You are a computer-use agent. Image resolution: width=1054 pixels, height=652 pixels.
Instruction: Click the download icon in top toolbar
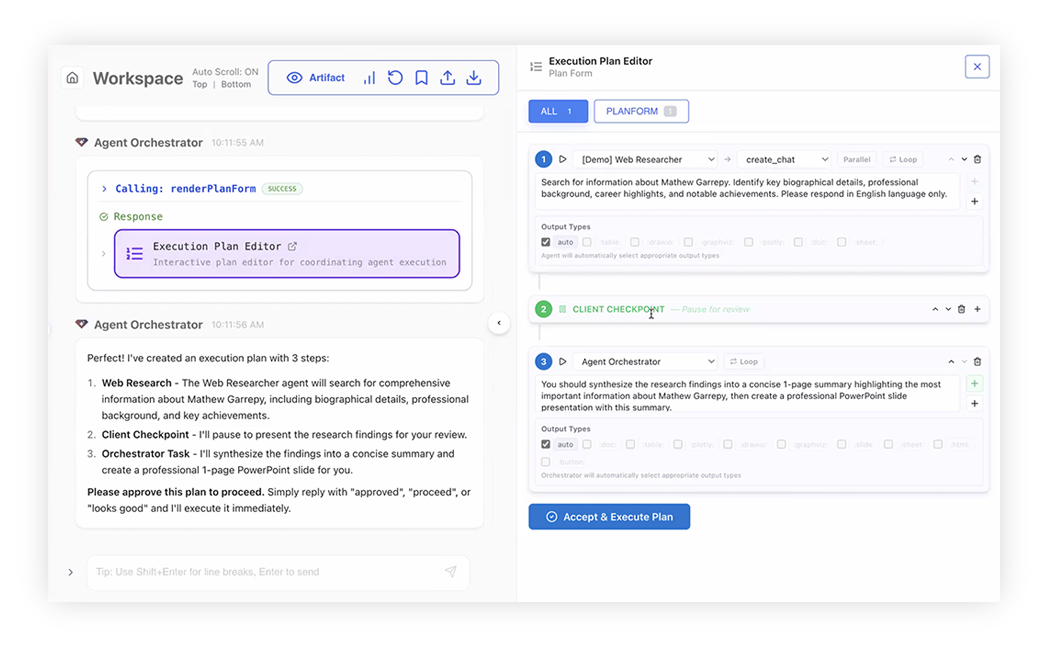pyautogui.click(x=474, y=78)
